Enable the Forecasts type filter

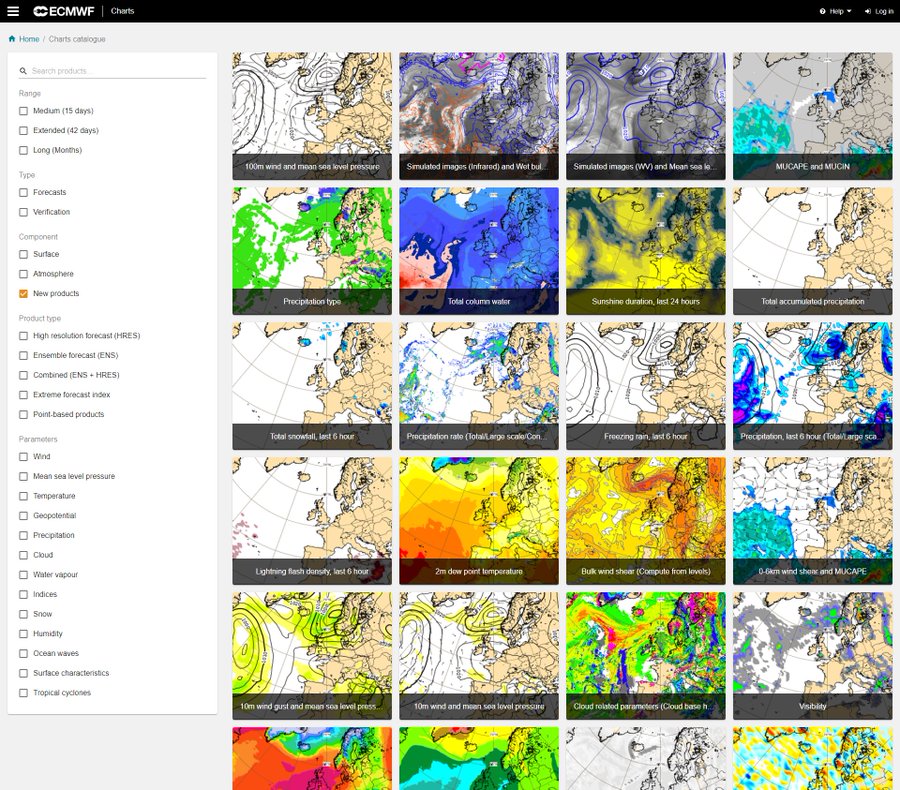(24, 192)
